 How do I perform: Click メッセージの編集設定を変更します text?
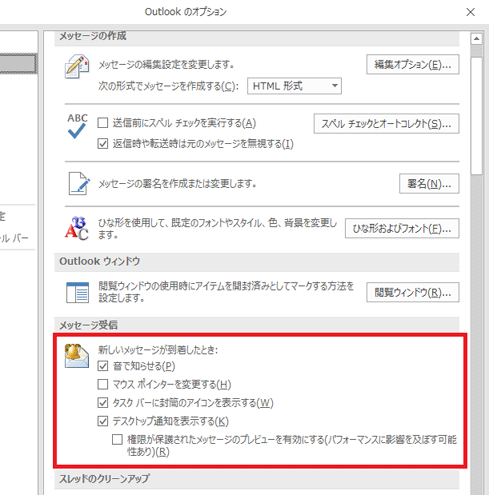pos(166,64)
